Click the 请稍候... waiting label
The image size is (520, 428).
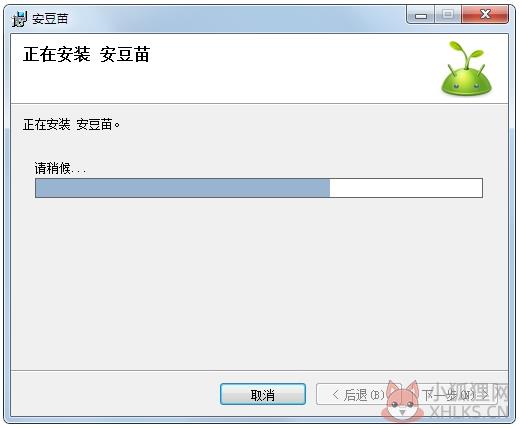tap(60, 168)
